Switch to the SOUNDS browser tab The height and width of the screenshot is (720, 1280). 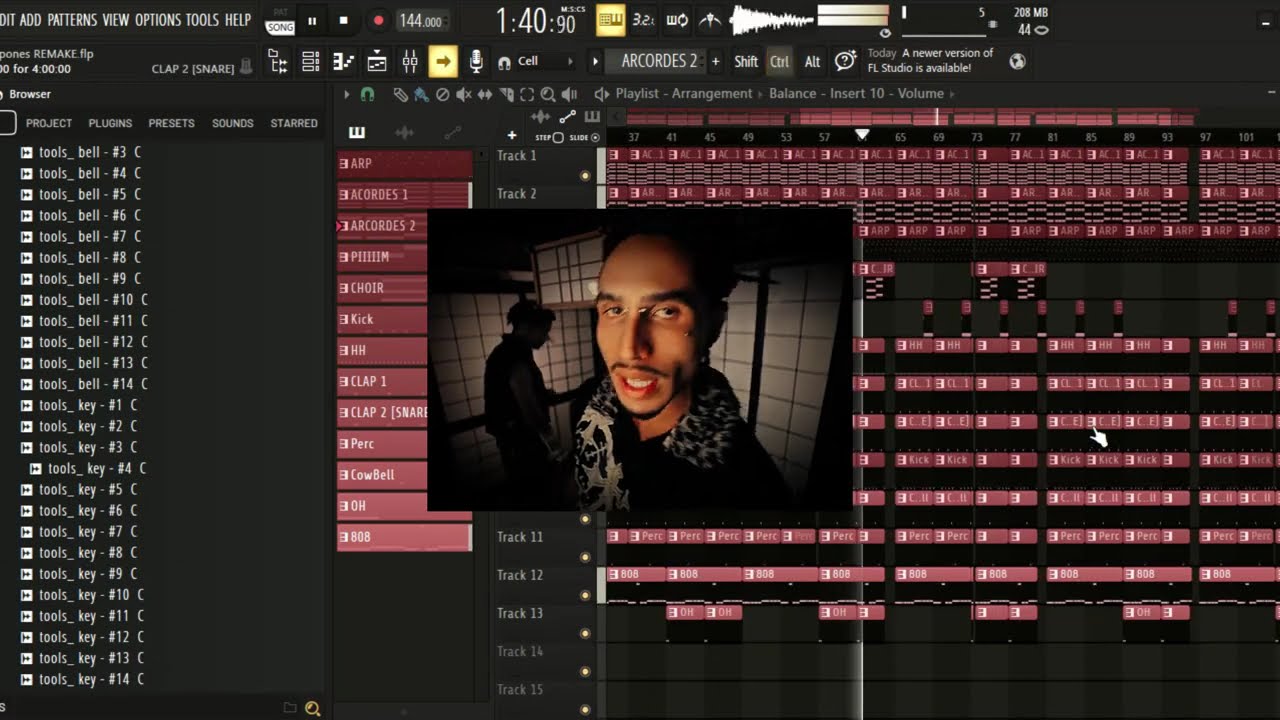[x=232, y=123]
